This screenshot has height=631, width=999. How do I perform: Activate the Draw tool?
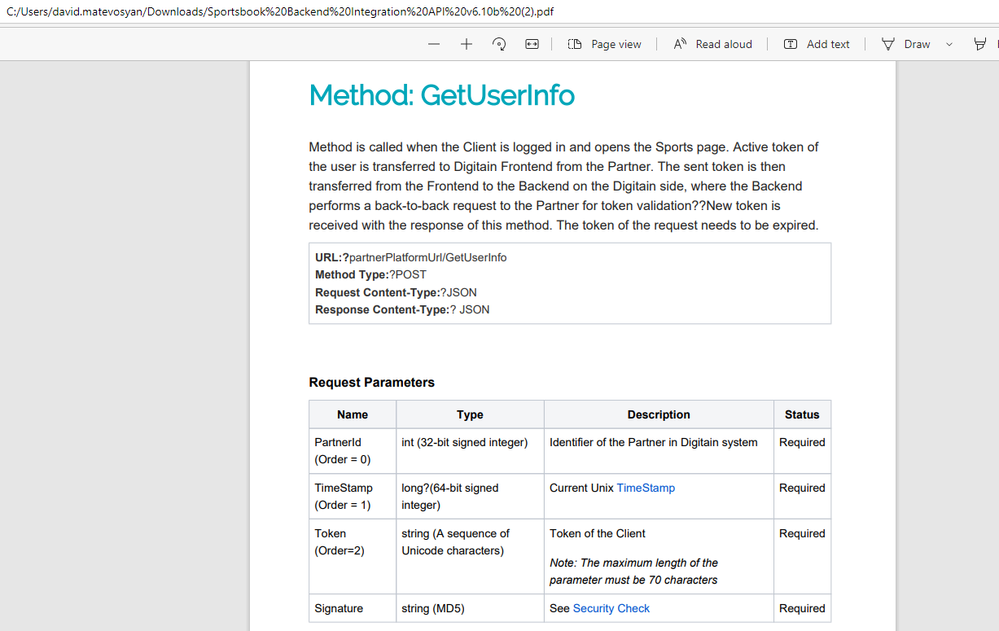coord(905,44)
